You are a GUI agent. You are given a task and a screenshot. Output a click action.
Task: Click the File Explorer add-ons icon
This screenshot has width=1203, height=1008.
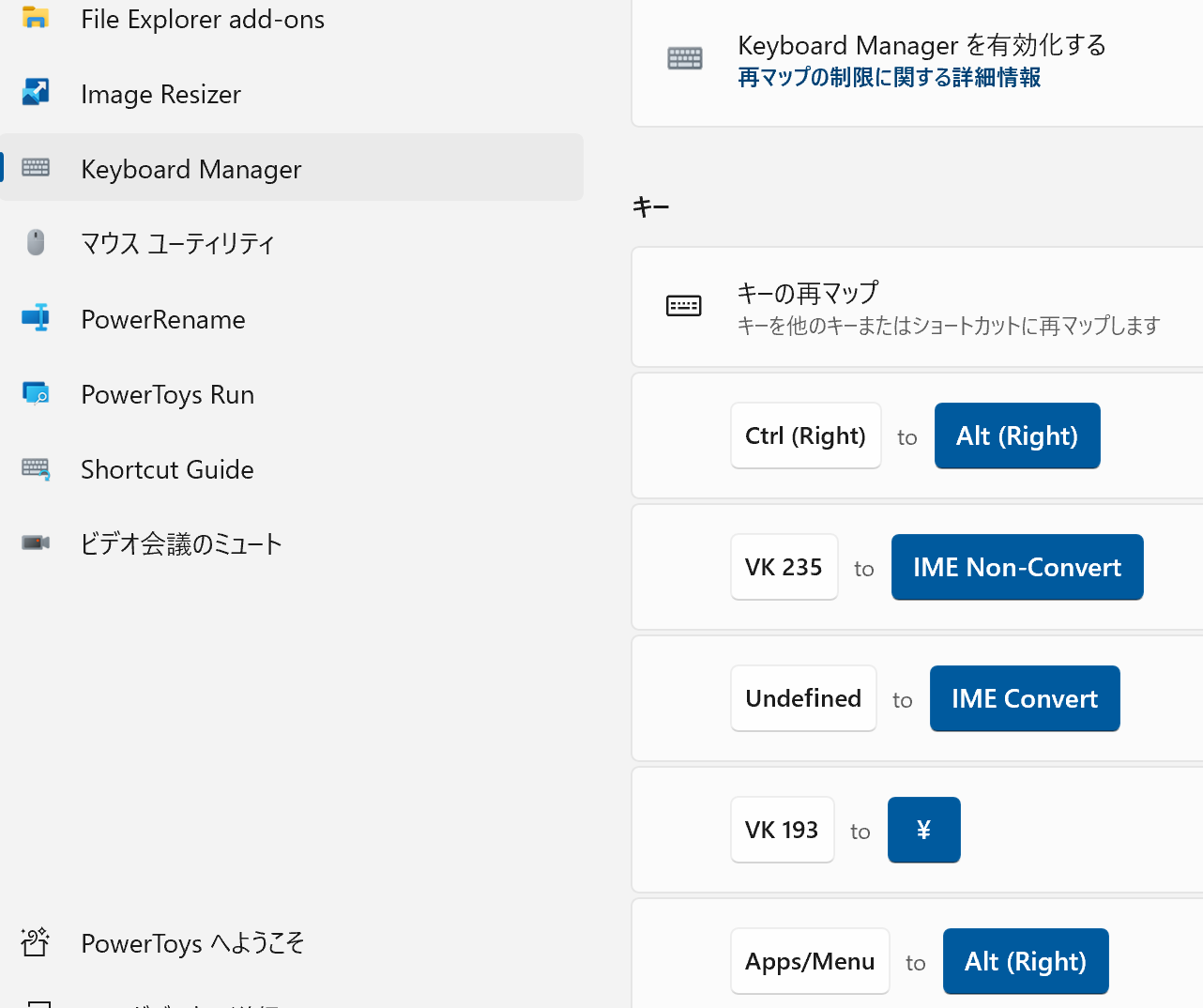tap(36, 18)
